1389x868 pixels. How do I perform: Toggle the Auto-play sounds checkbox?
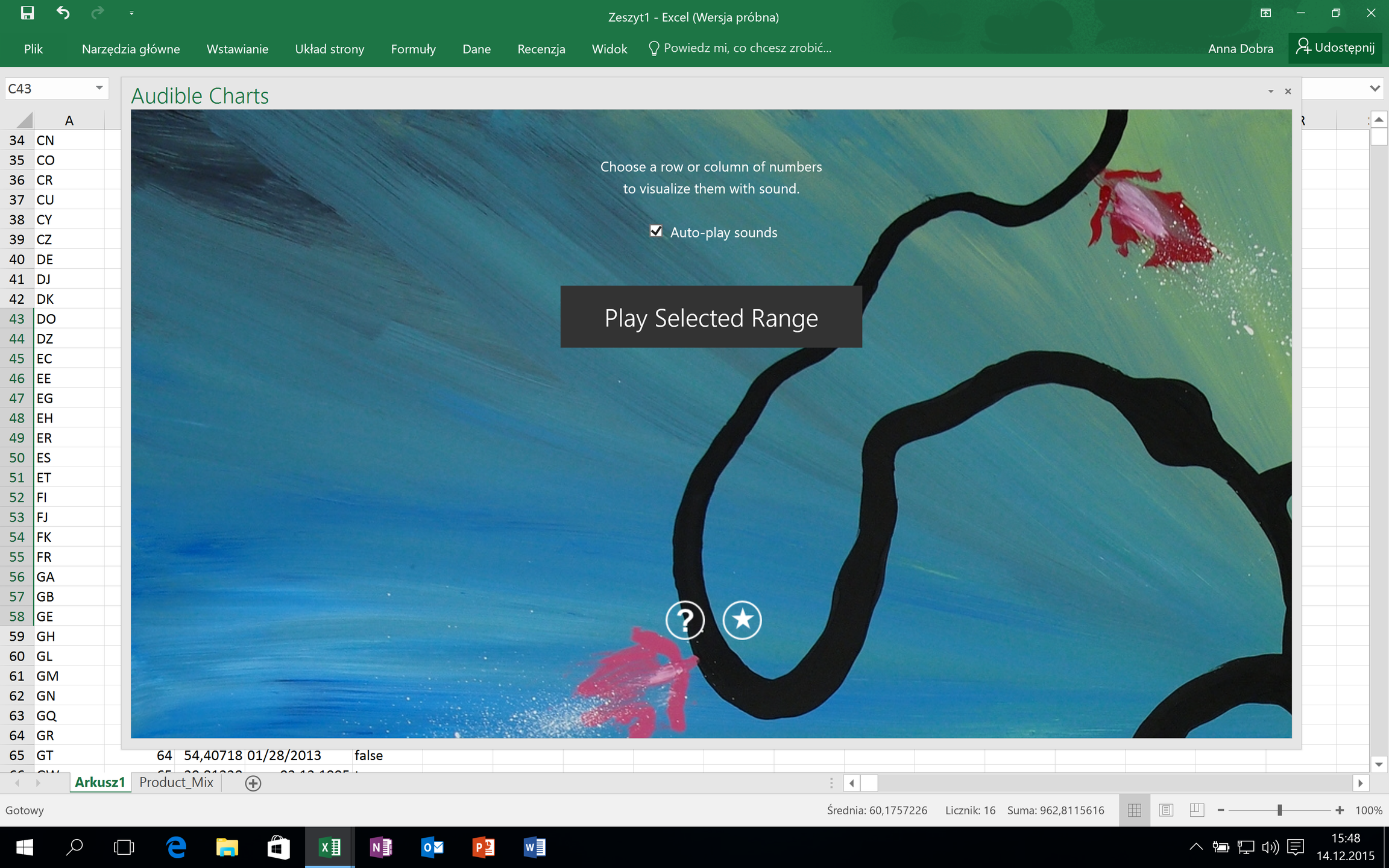coord(656,231)
